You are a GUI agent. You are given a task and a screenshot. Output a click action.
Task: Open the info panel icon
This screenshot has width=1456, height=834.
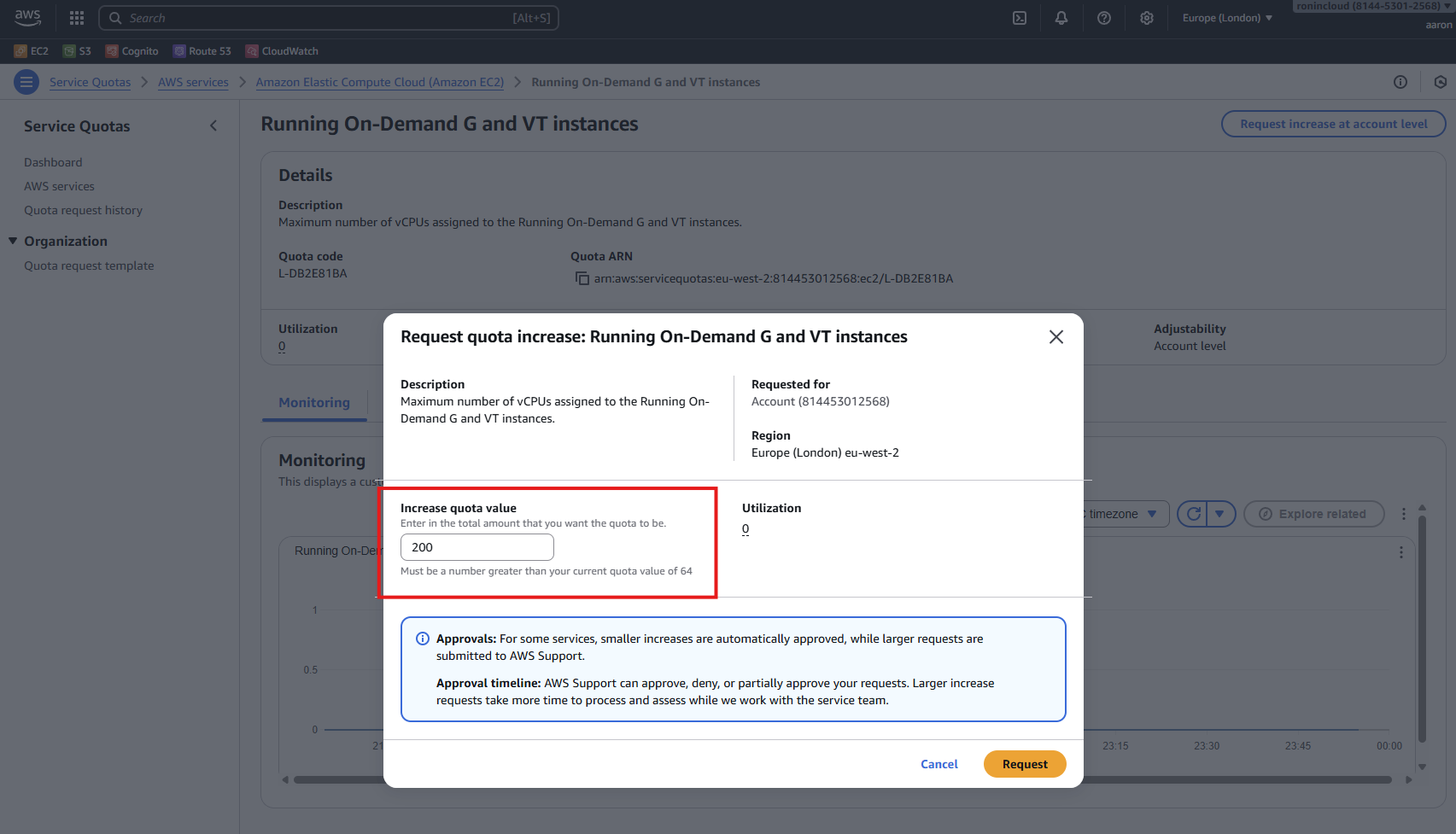pyautogui.click(x=1400, y=82)
